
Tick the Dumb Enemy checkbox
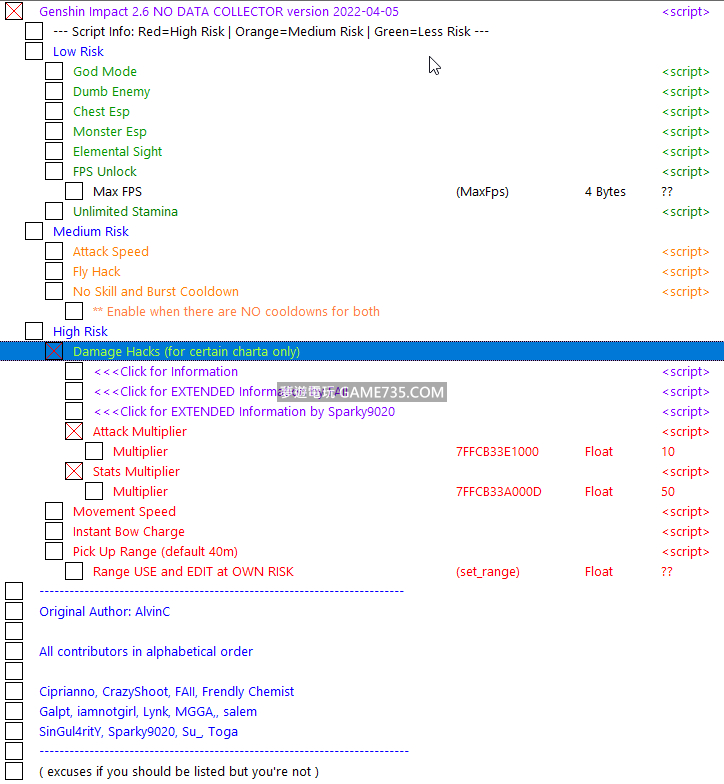click(54, 92)
